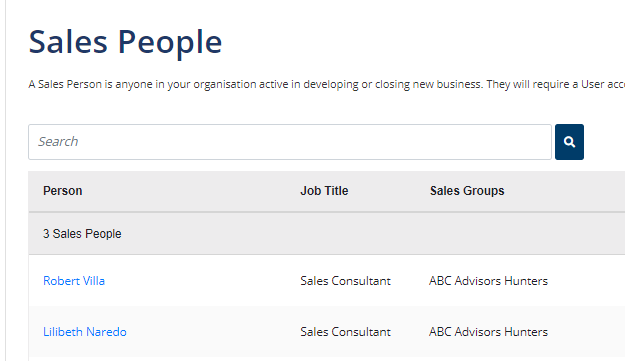Click the 'A Sales Person' description opening
Viewport: 625px width, 361px height.
point(65,84)
